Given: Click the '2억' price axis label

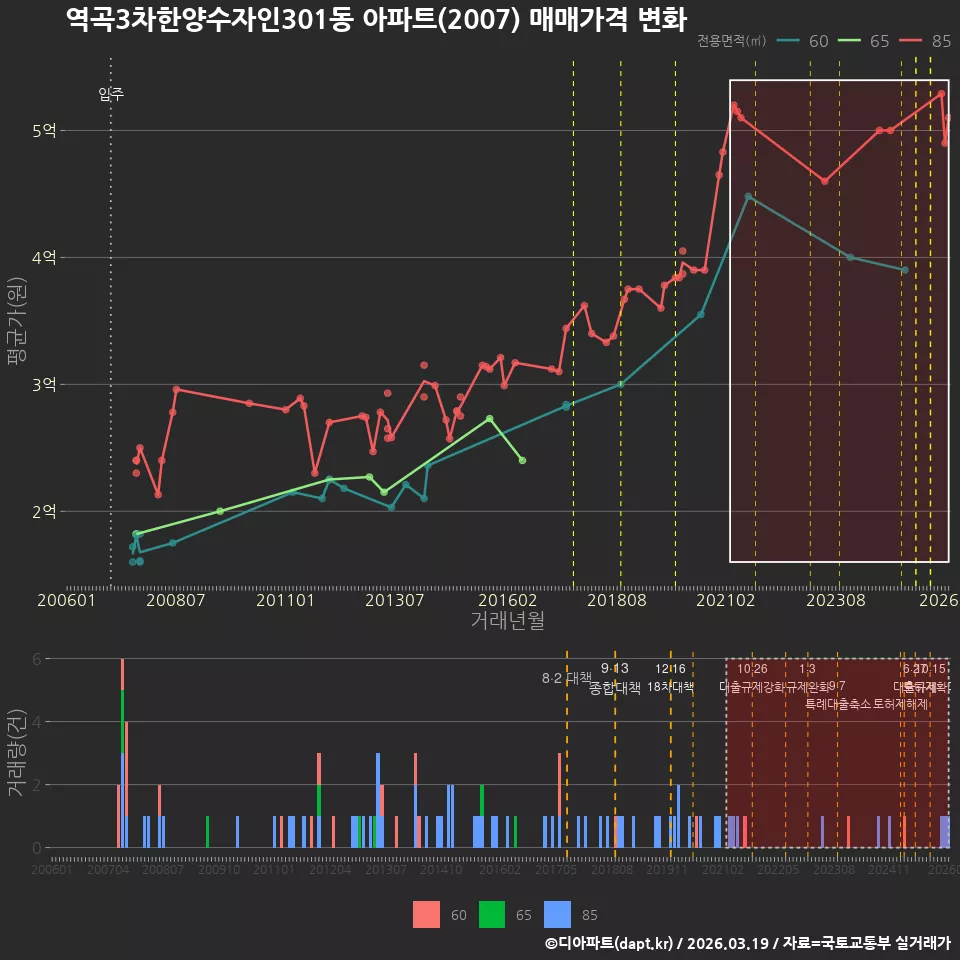Looking at the screenshot, I should click(44, 511).
